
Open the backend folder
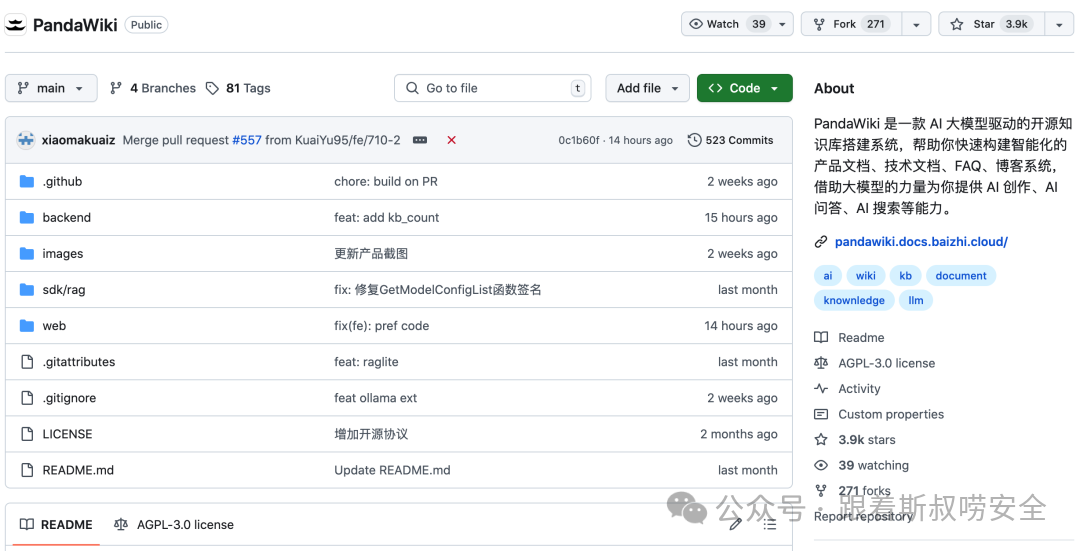pyautogui.click(x=67, y=218)
